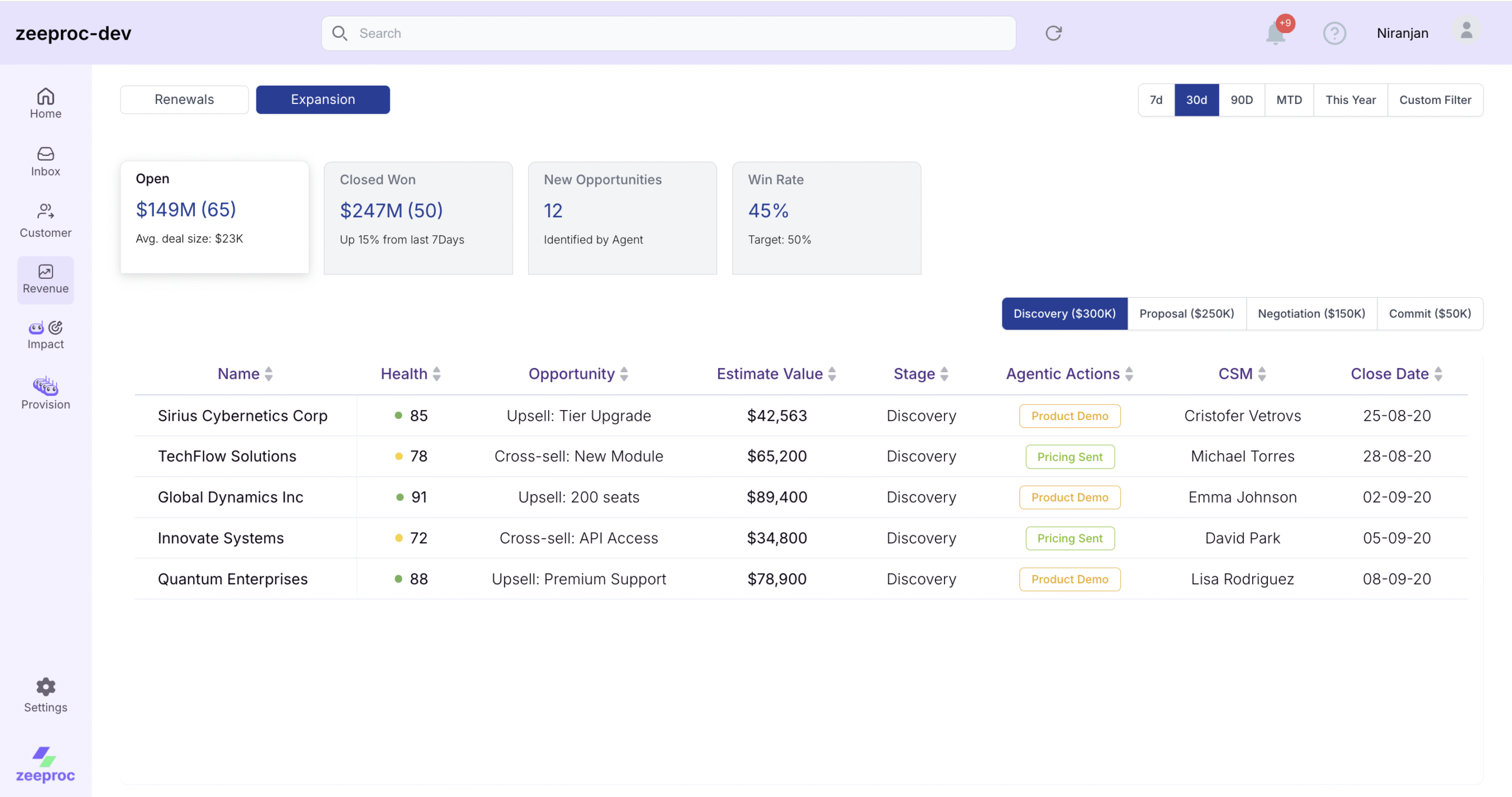Select the 7d time range toggle
The width and height of the screenshot is (1512, 797).
click(1156, 100)
